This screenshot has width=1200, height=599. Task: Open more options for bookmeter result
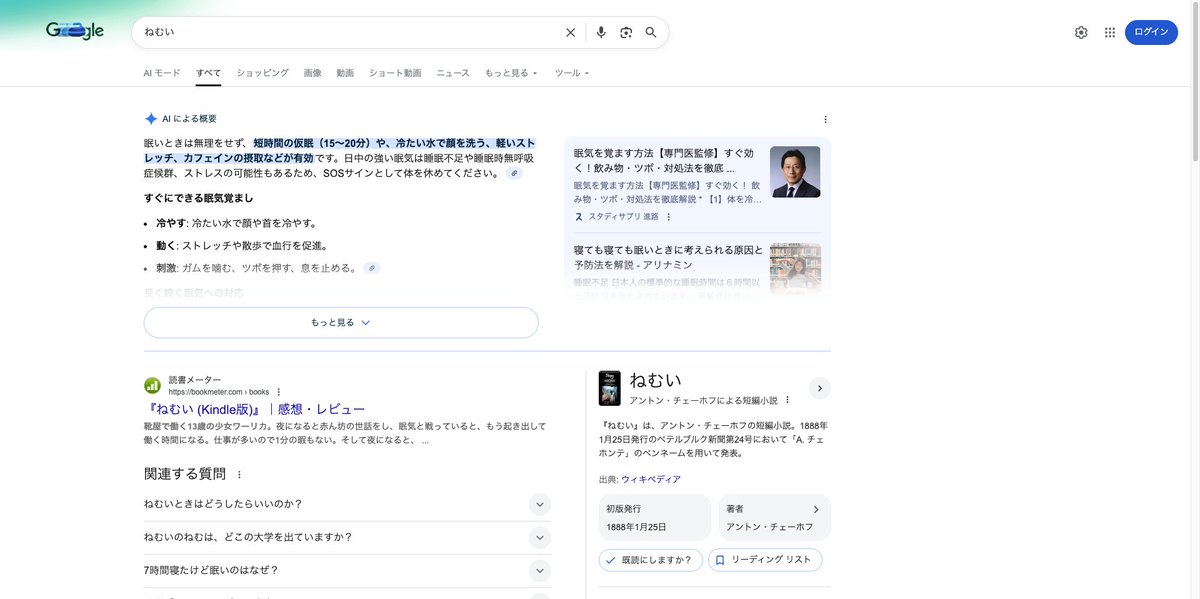[279, 392]
